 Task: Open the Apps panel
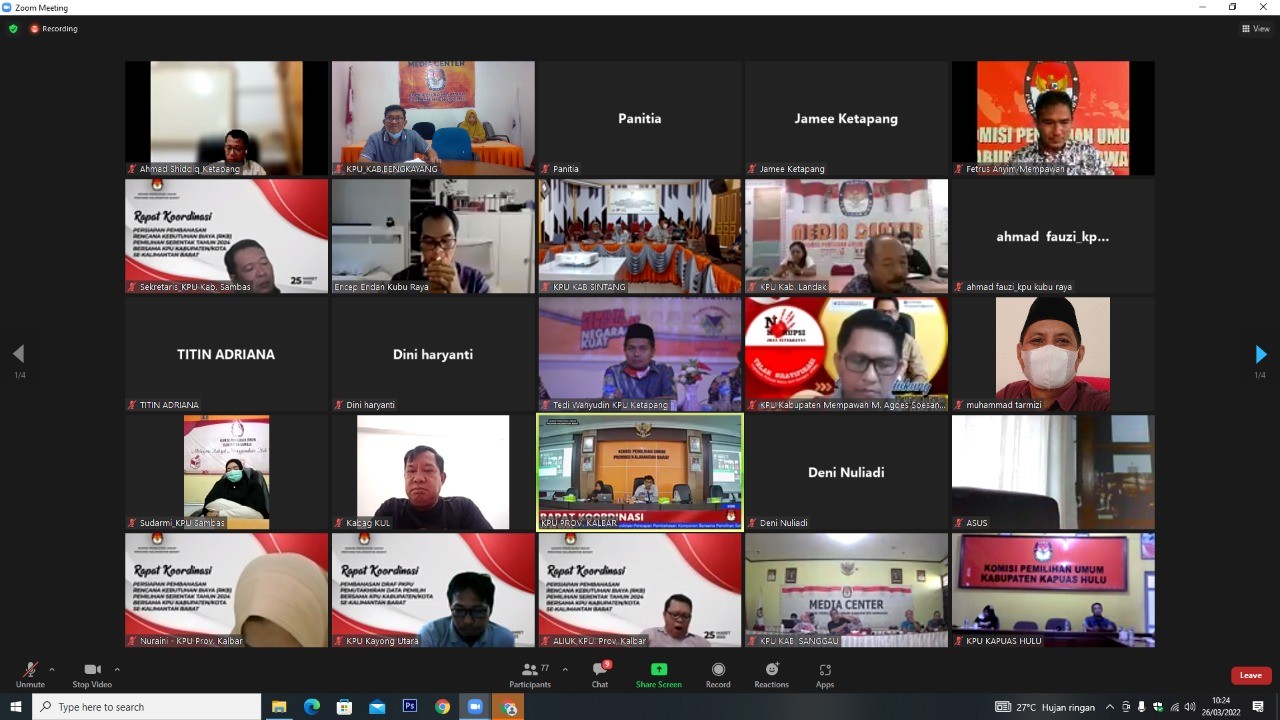pos(825,674)
